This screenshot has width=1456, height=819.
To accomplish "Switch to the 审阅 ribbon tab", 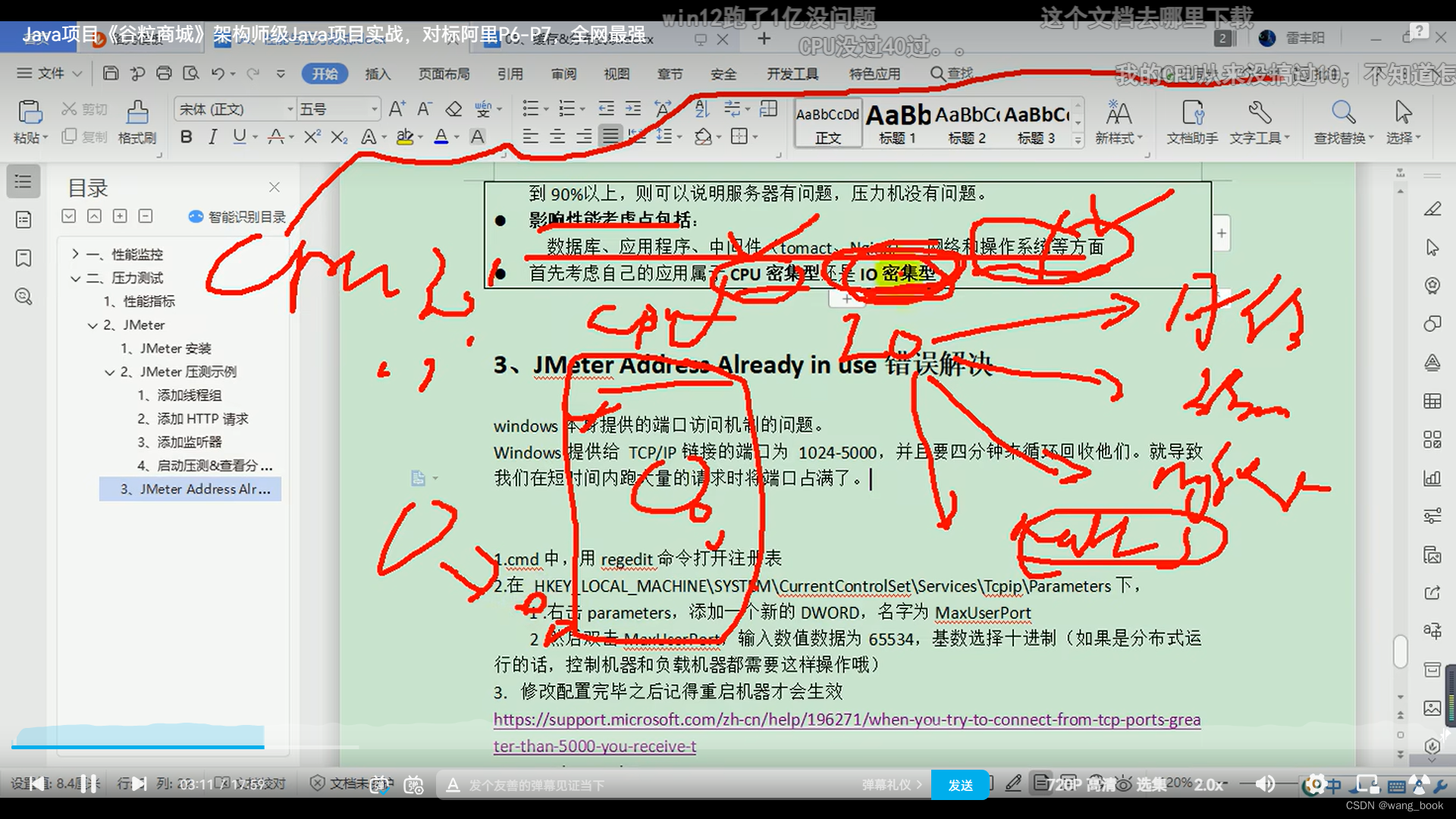I will click(563, 74).
